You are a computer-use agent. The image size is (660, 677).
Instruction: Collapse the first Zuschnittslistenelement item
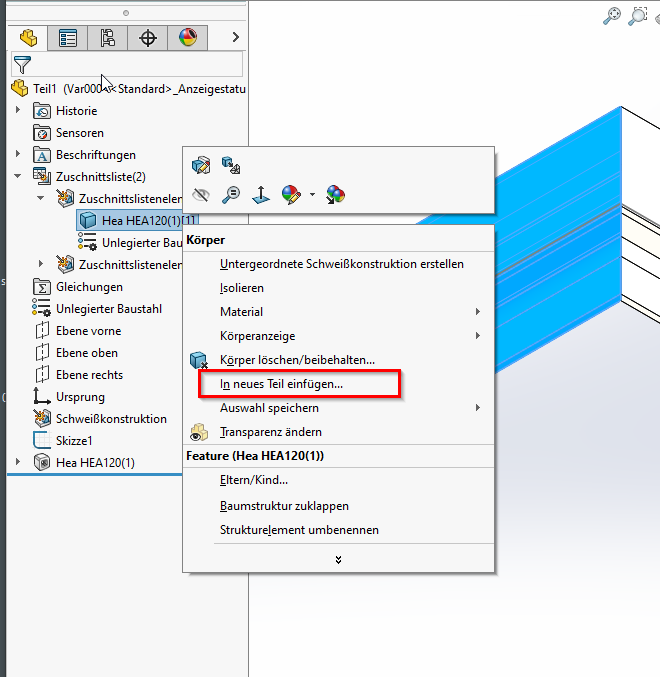tap(41, 198)
